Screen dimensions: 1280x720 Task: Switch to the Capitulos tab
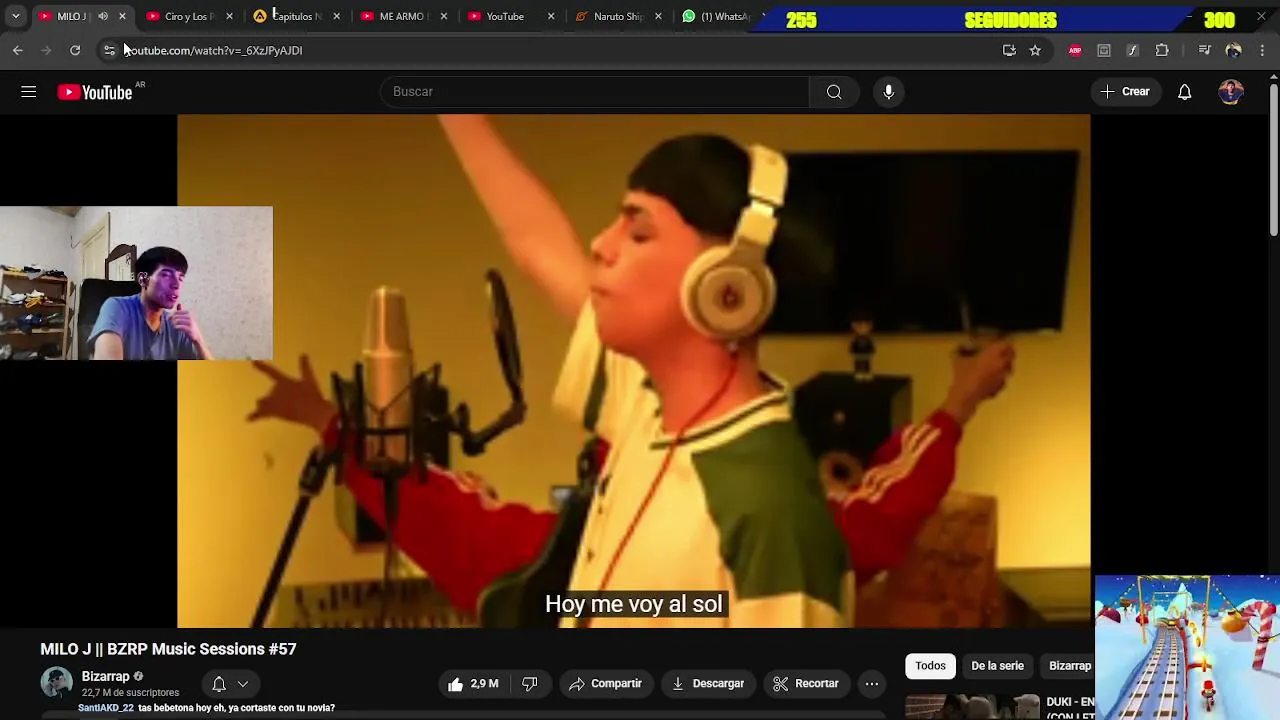click(295, 16)
